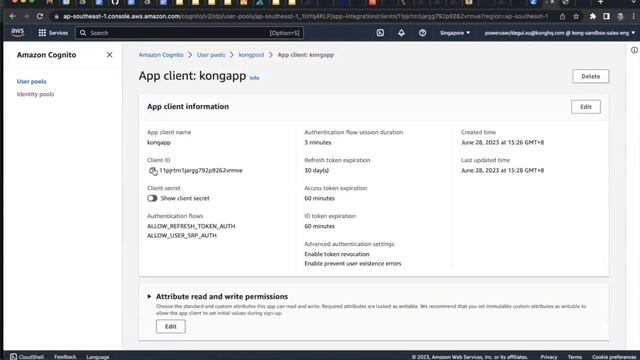Image resolution: width=640 pixels, height=360 pixels.
Task: Open the Info link beside App client title
Action: [254, 78]
